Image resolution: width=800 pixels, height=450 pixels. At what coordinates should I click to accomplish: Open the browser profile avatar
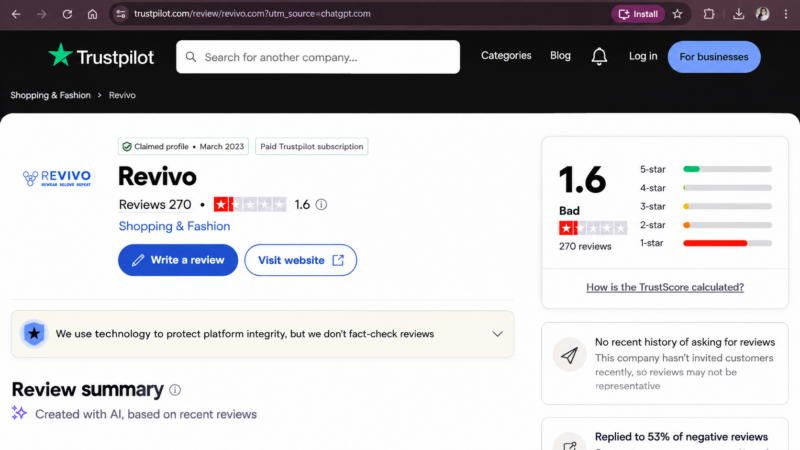(x=763, y=14)
